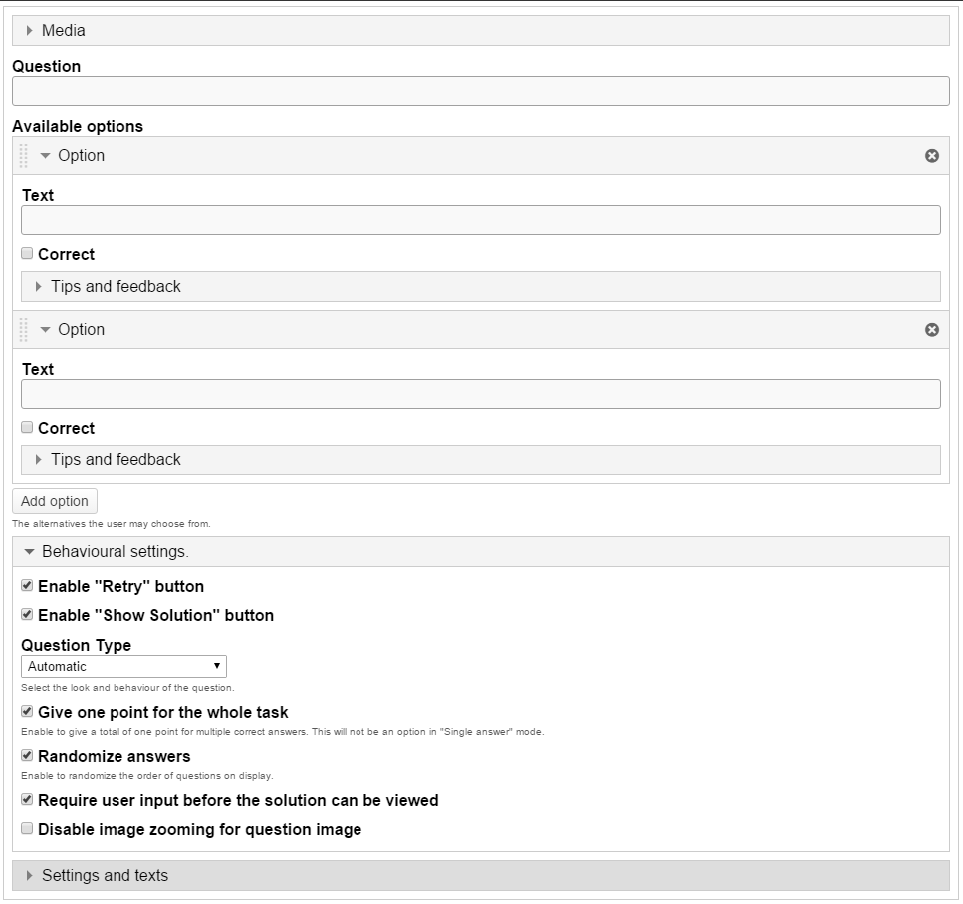Mark the second option as Correct
The image size is (963, 904).
(x=28, y=428)
